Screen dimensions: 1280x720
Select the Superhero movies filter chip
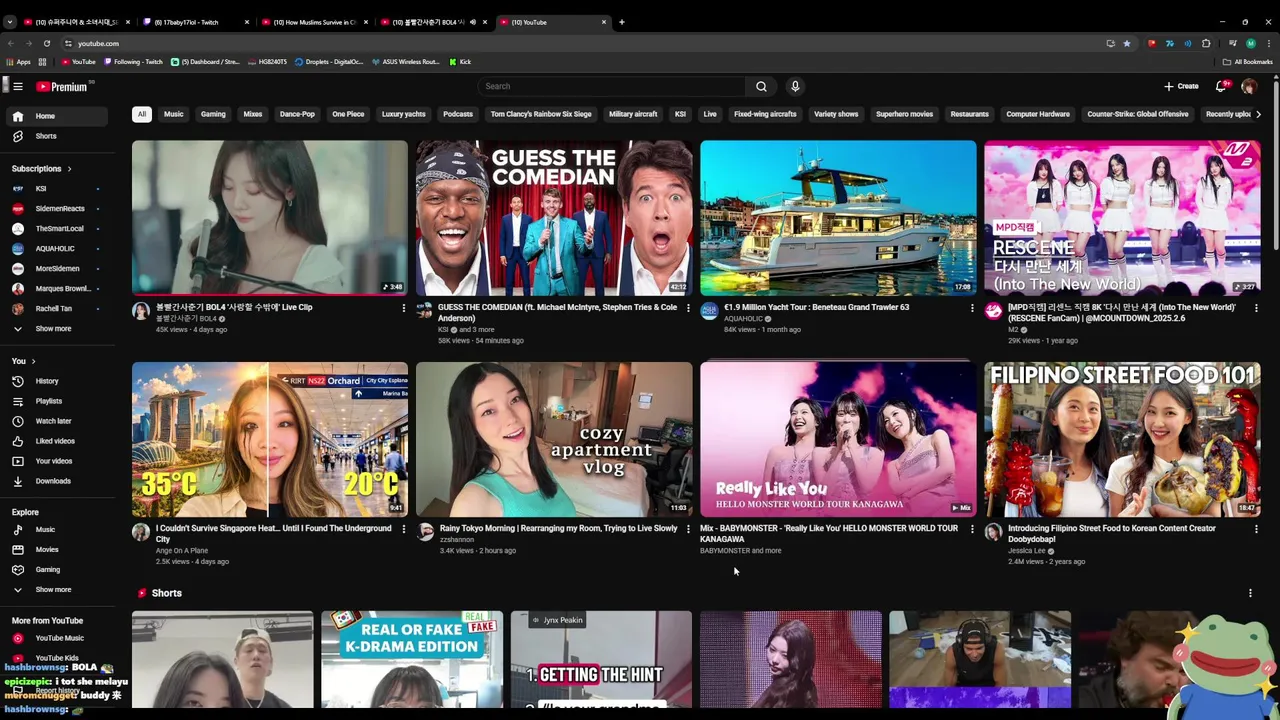pyautogui.click(x=904, y=114)
